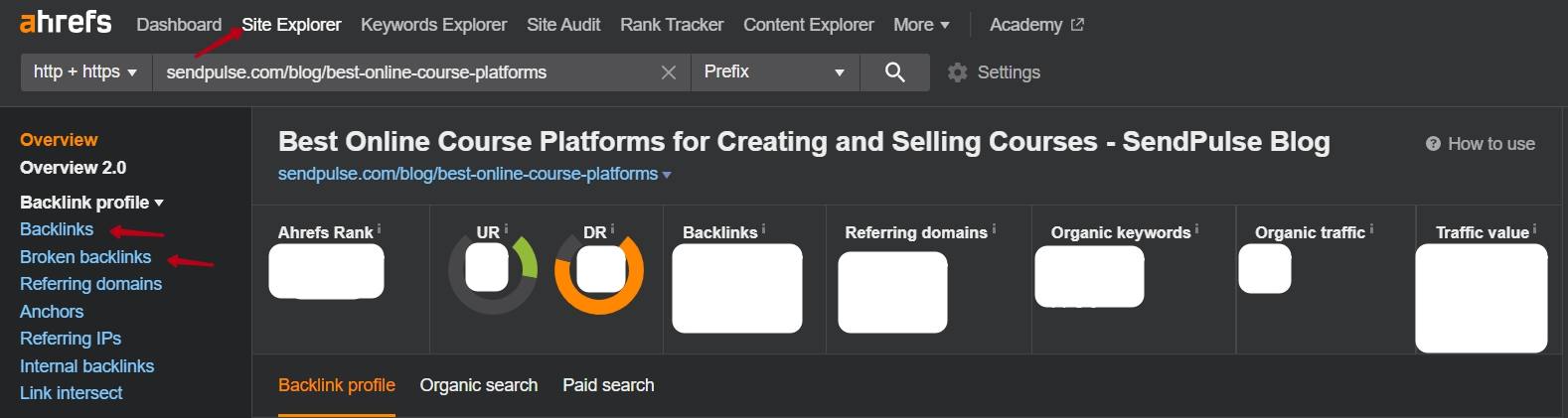
Task: Open Internal backlinks report
Action: pyautogui.click(x=86, y=366)
